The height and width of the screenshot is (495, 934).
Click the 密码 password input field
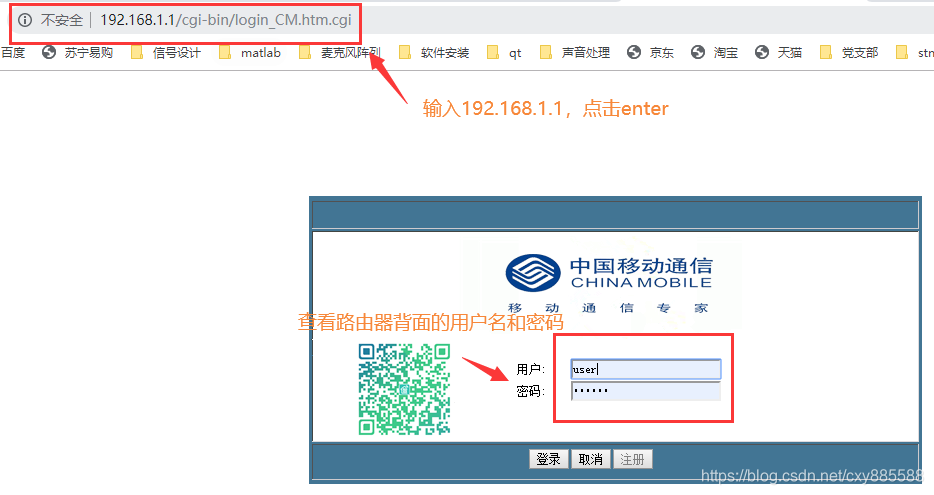coord(646,391)
